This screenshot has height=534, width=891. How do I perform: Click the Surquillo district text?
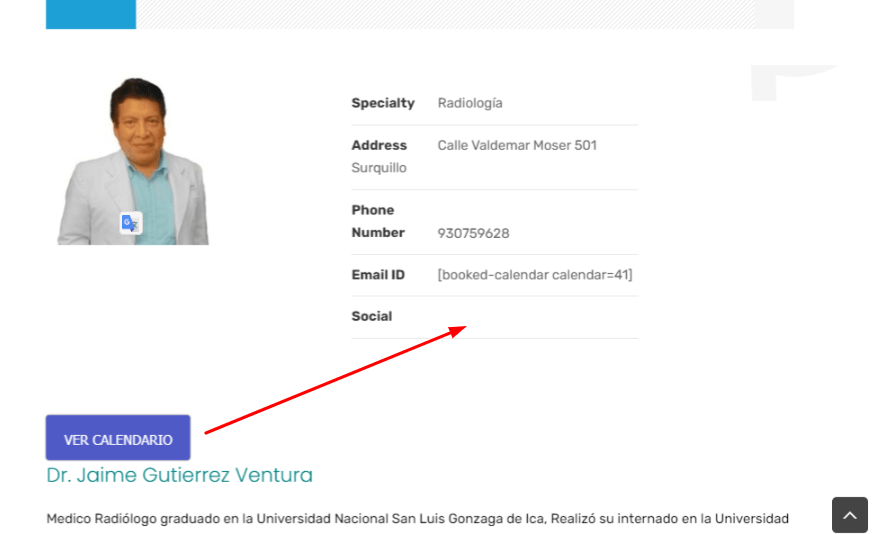[379, 168]
